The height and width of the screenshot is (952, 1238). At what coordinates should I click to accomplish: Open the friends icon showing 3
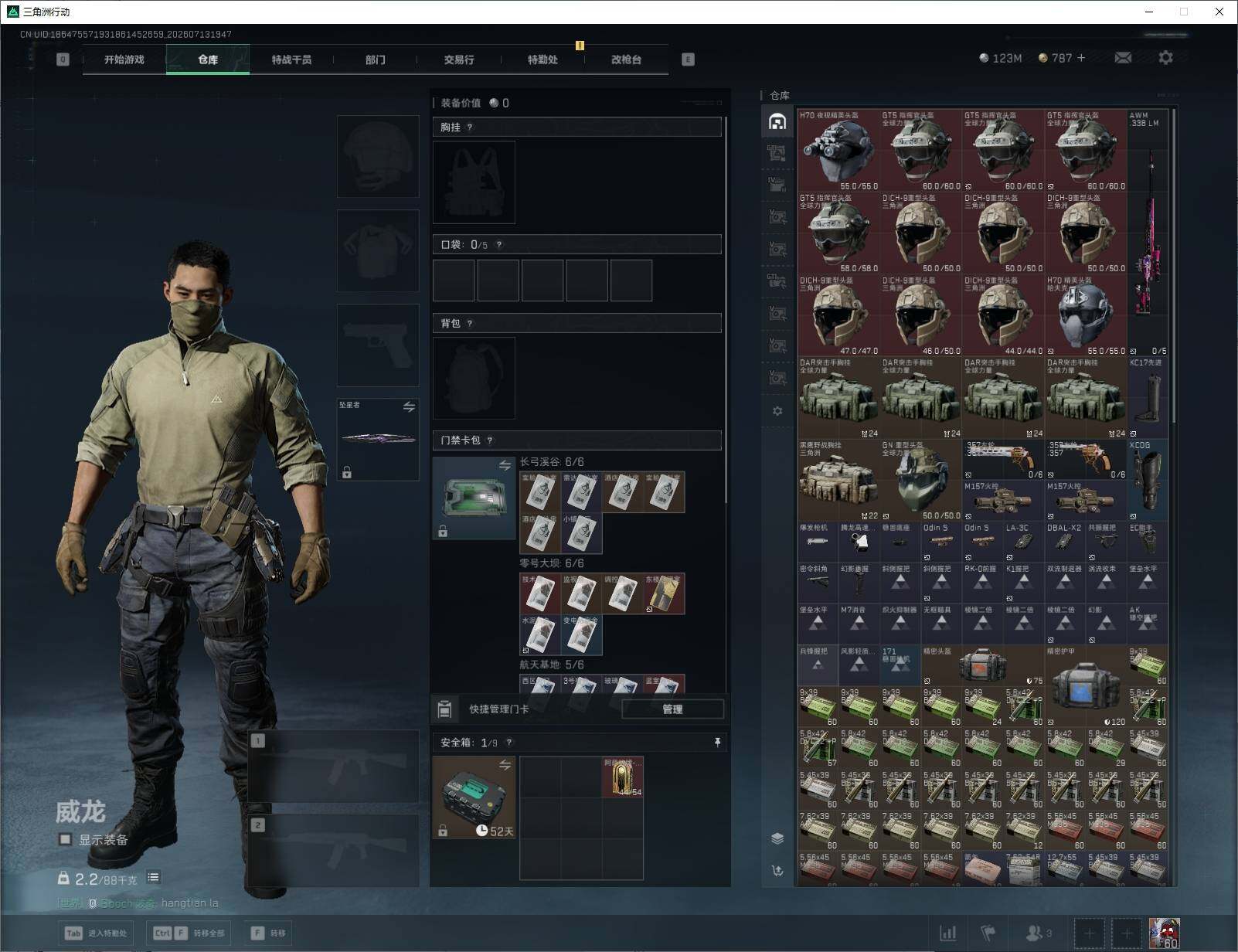[1038, 933]
